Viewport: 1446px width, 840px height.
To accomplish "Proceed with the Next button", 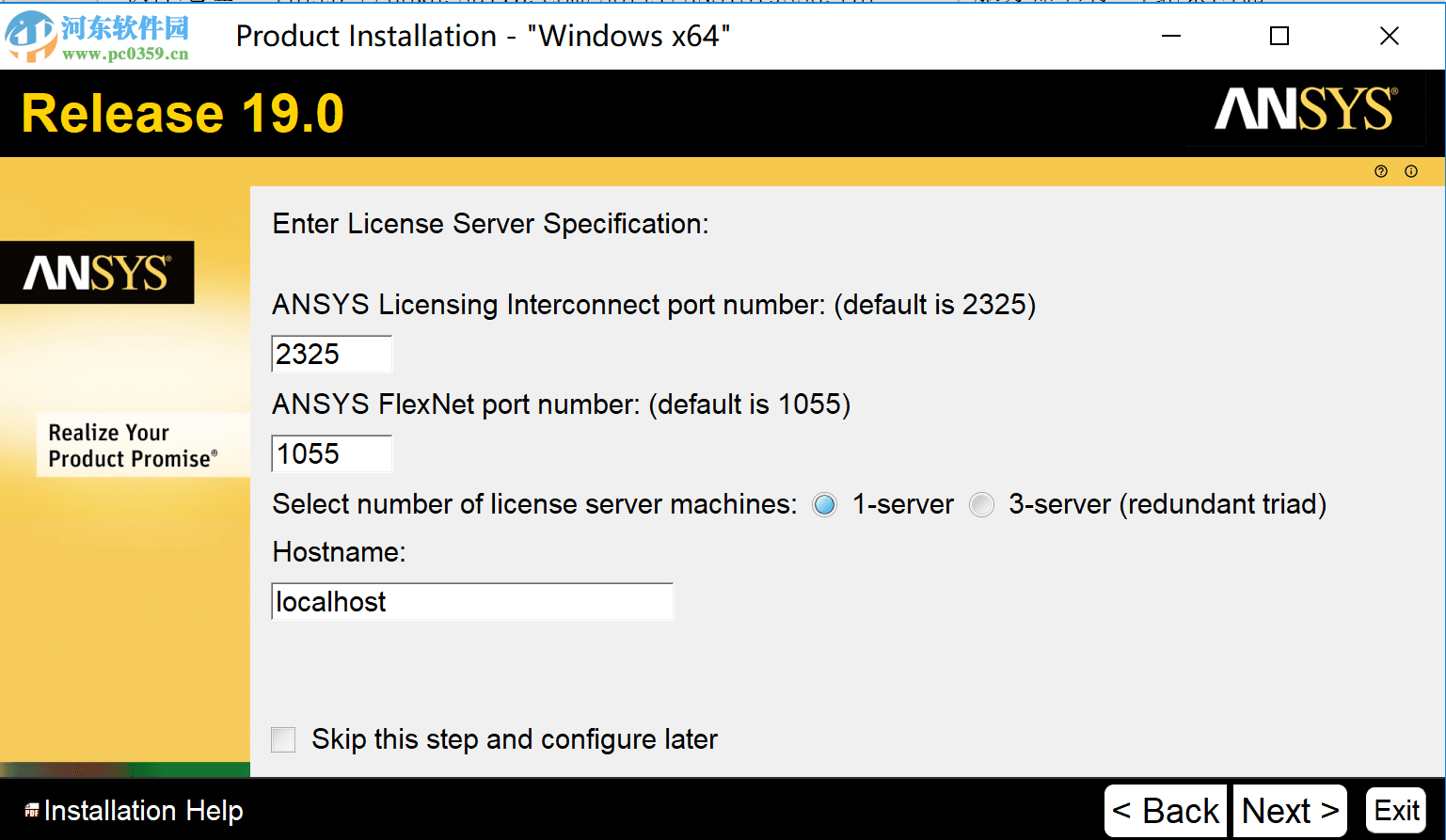I will click(x=1289, y=811).
